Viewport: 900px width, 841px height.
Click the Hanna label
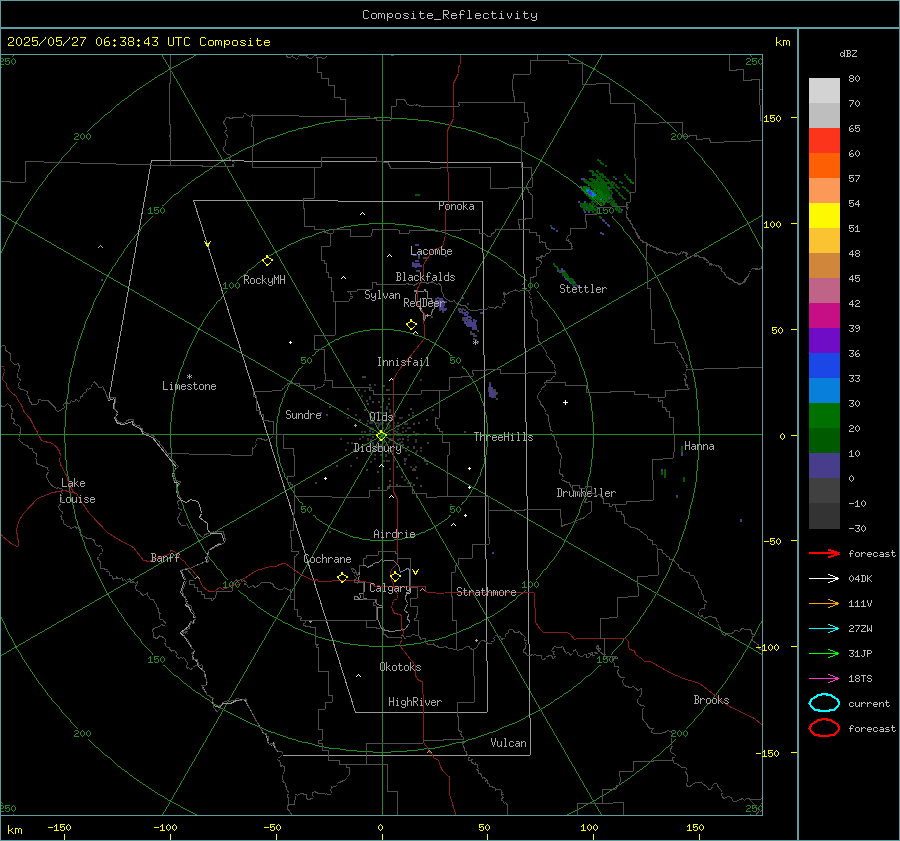pyautogui.click(x=699, y=446)
